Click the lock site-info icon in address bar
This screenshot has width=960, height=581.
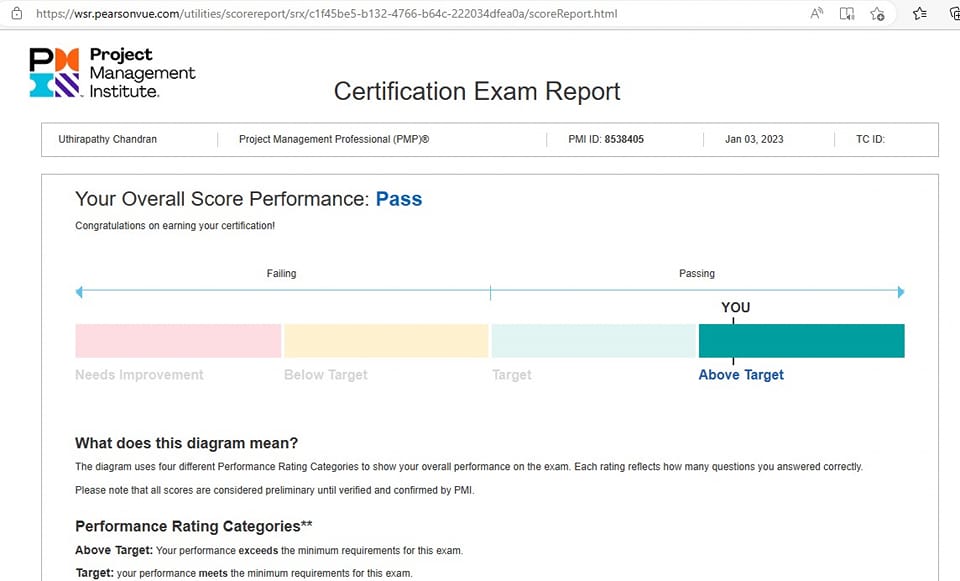(x=17, y=13)
